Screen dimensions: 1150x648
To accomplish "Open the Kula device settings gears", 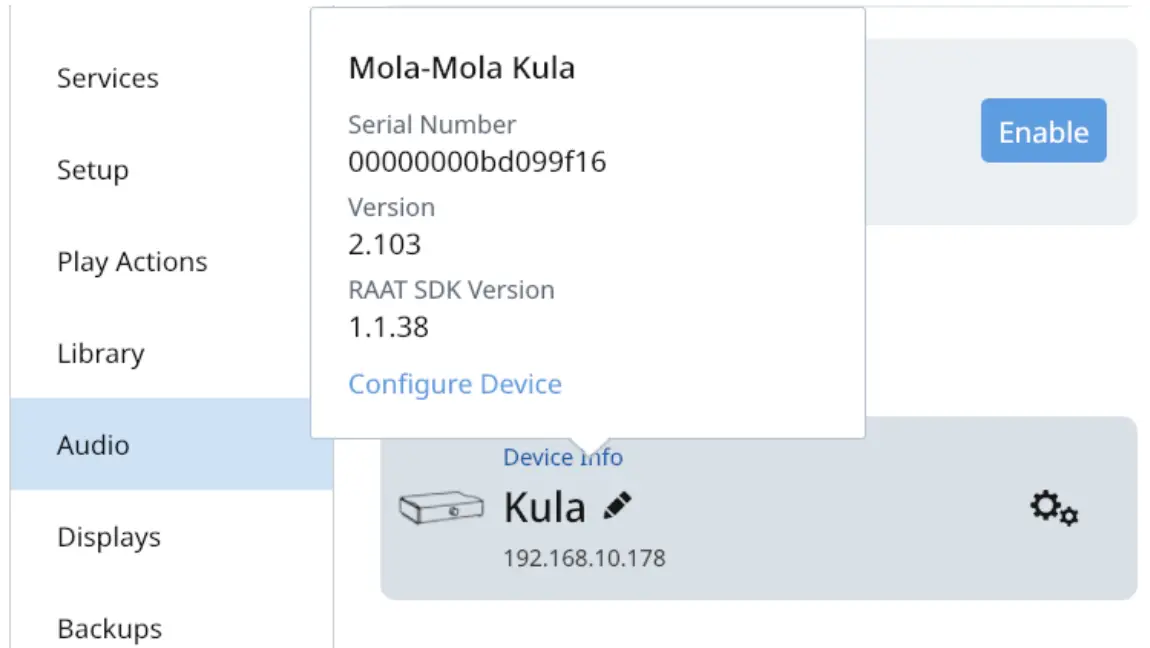I will coord(1054,509).
